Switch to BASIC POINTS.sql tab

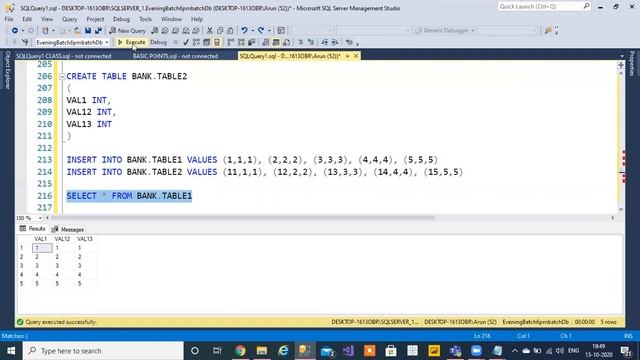click(176, 56)
